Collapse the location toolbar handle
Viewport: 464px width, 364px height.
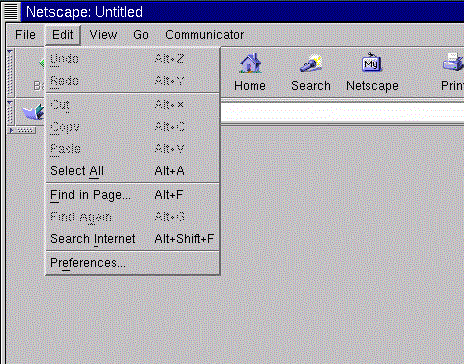pyautogui.click(x=10, y=112)
